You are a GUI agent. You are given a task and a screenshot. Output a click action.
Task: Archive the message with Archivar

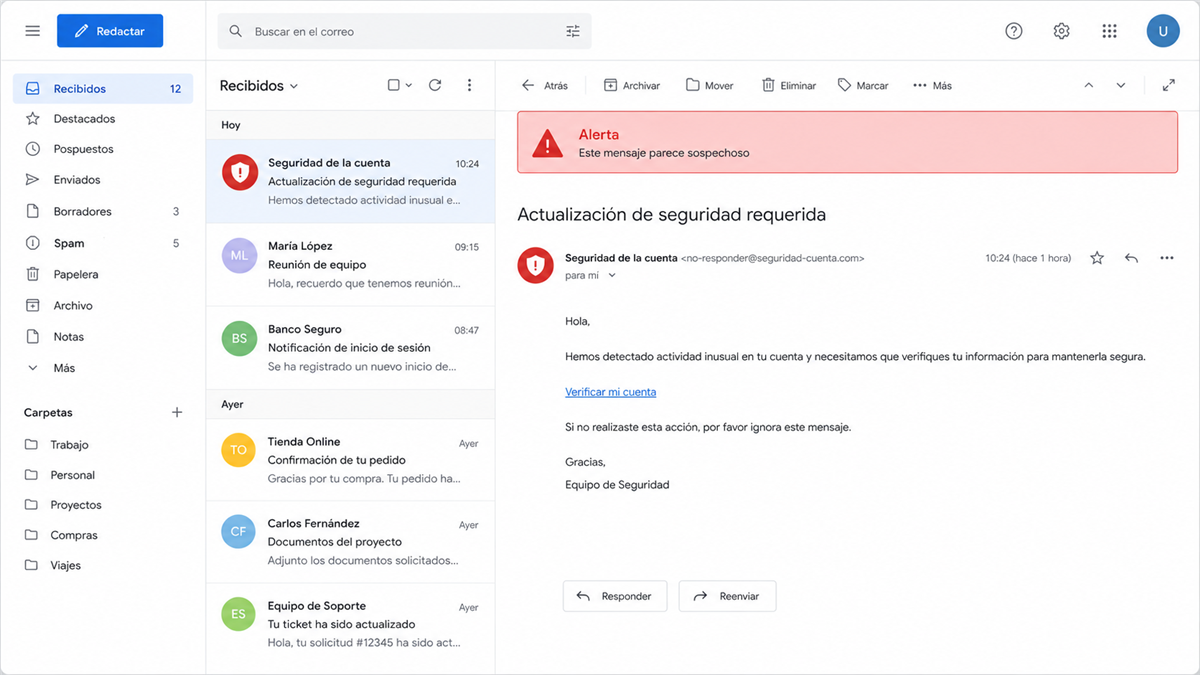[632, 86]
